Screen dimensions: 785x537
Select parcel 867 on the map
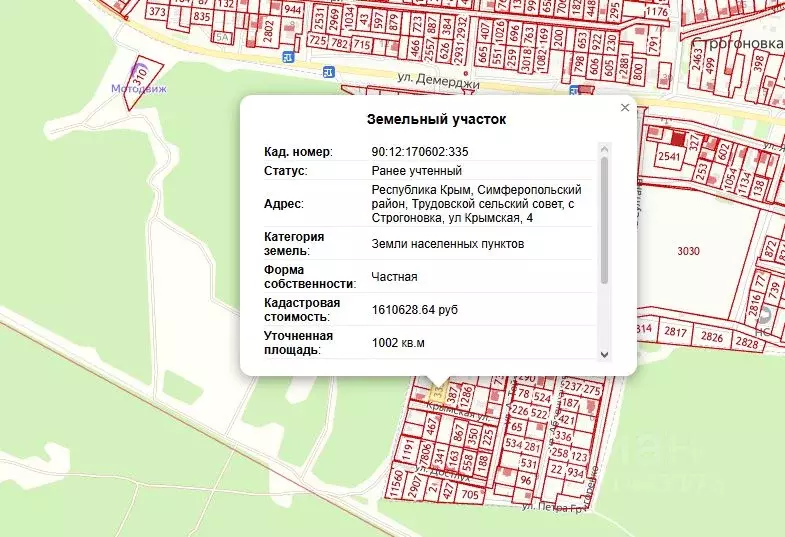point(458,433)
